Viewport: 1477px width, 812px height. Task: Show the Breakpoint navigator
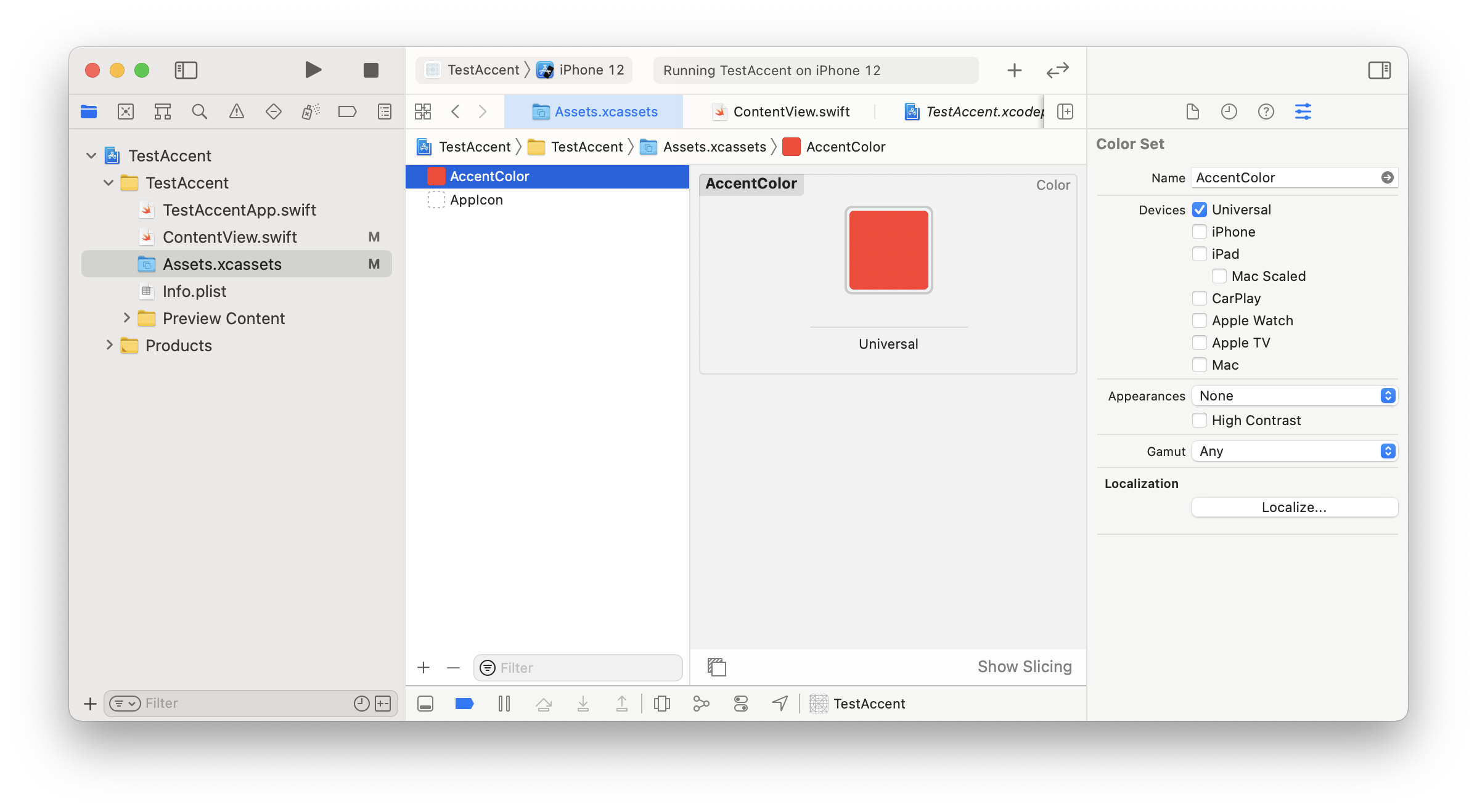pyautogui.click(x=347, y=112)
